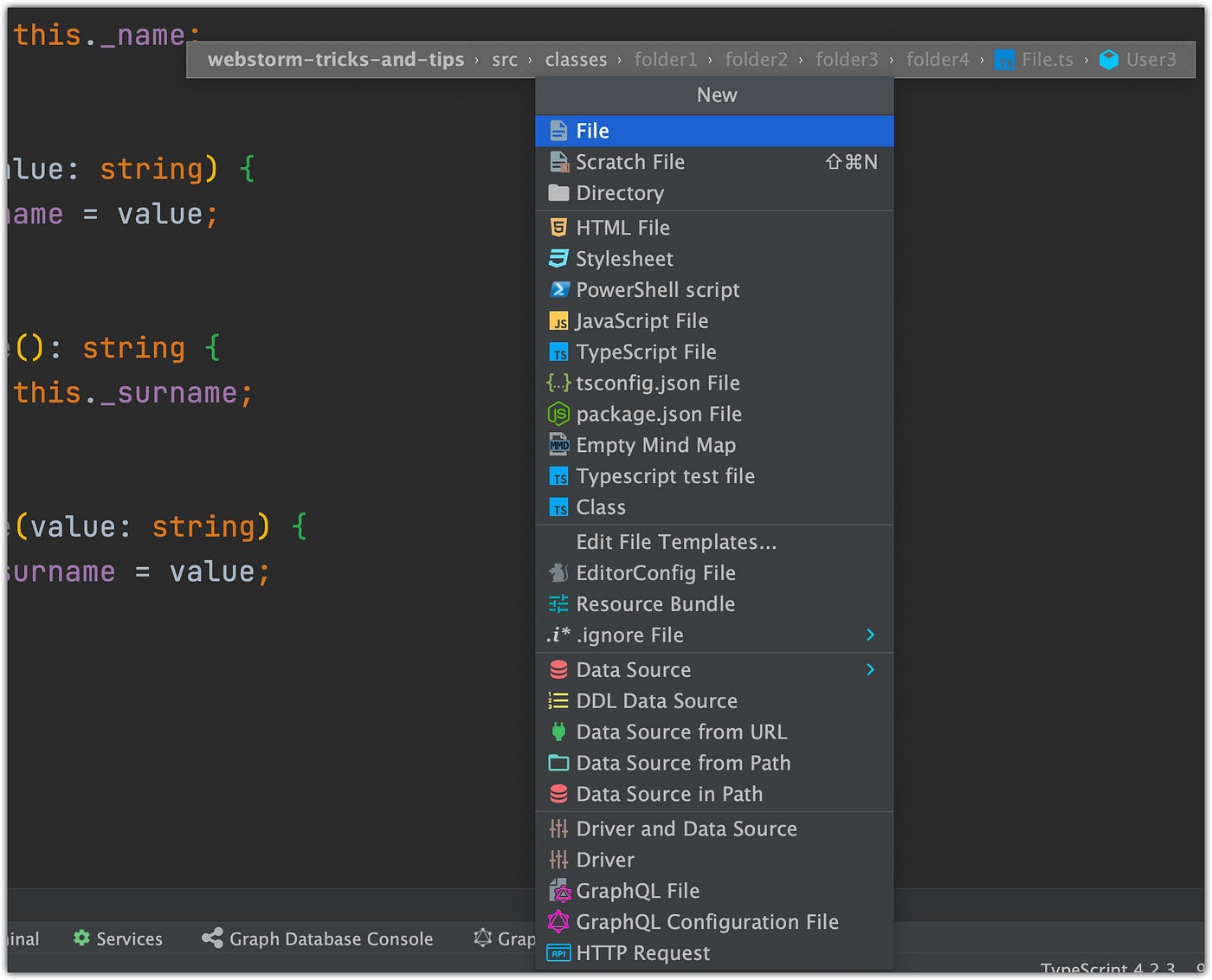Create a new Resource Bundle
The image size is (1212, 980).
coord(655,603)
